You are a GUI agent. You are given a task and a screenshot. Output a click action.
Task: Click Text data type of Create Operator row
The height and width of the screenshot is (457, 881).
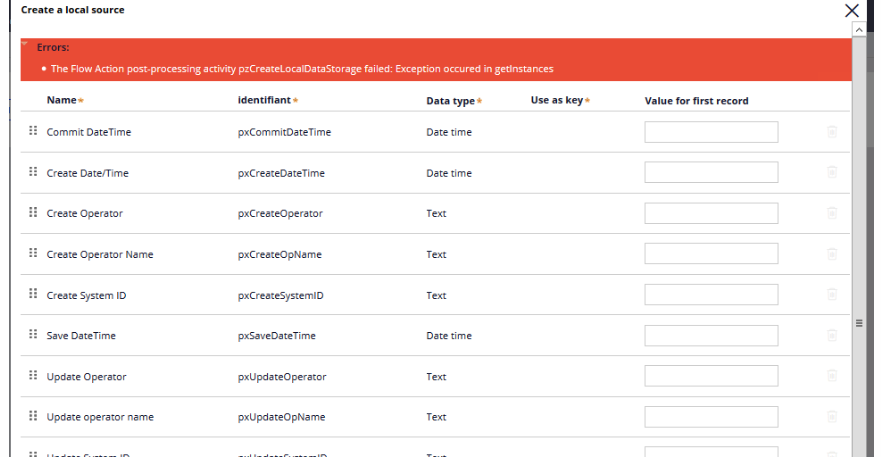[x=436, y=214]
